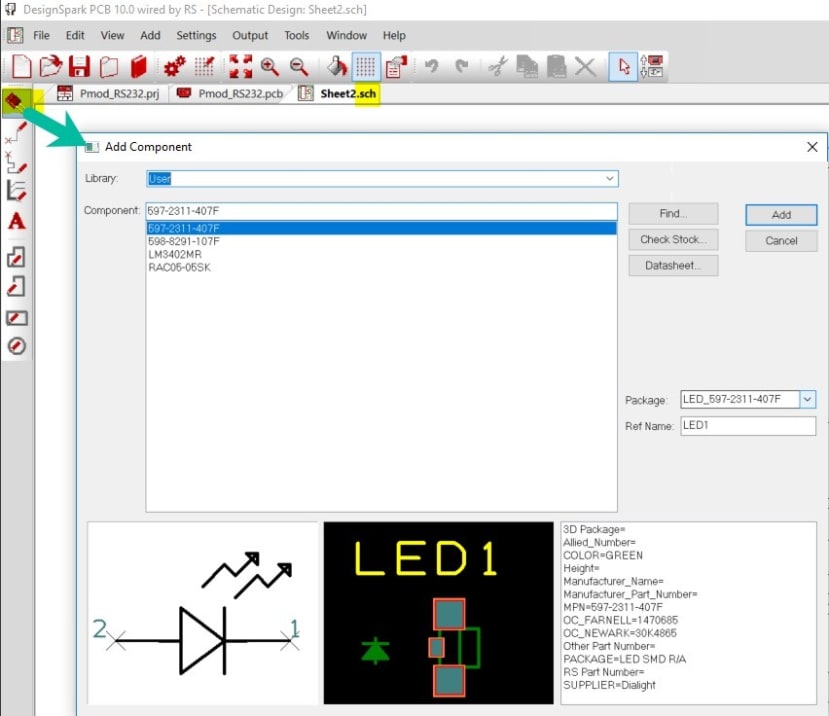Image resolution: width=829 pixels, height=716 pixels.
Task: Zoom out using the magnifier icon
Action: (297, 67)
